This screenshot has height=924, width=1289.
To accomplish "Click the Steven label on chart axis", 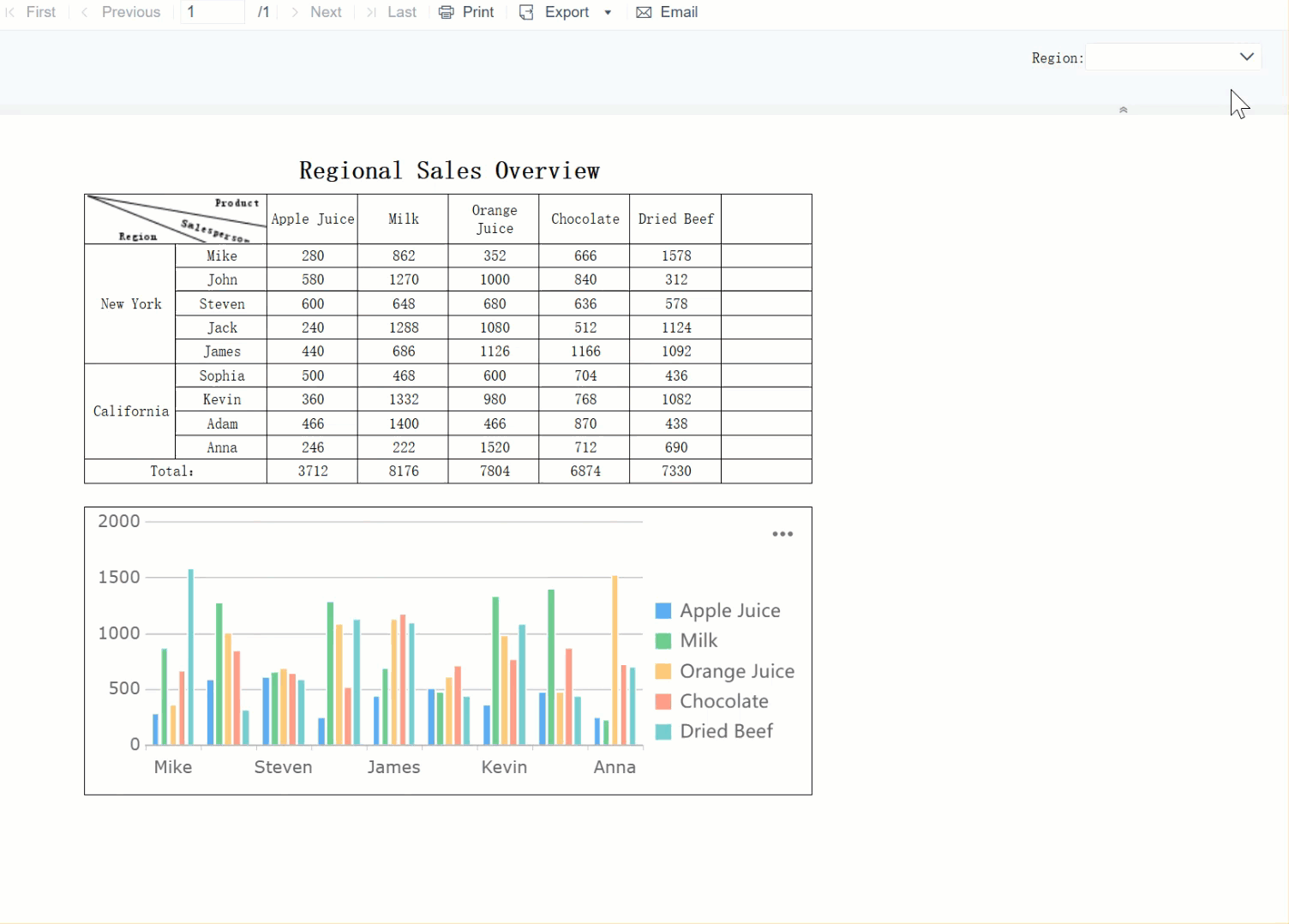I will point(283,767).
